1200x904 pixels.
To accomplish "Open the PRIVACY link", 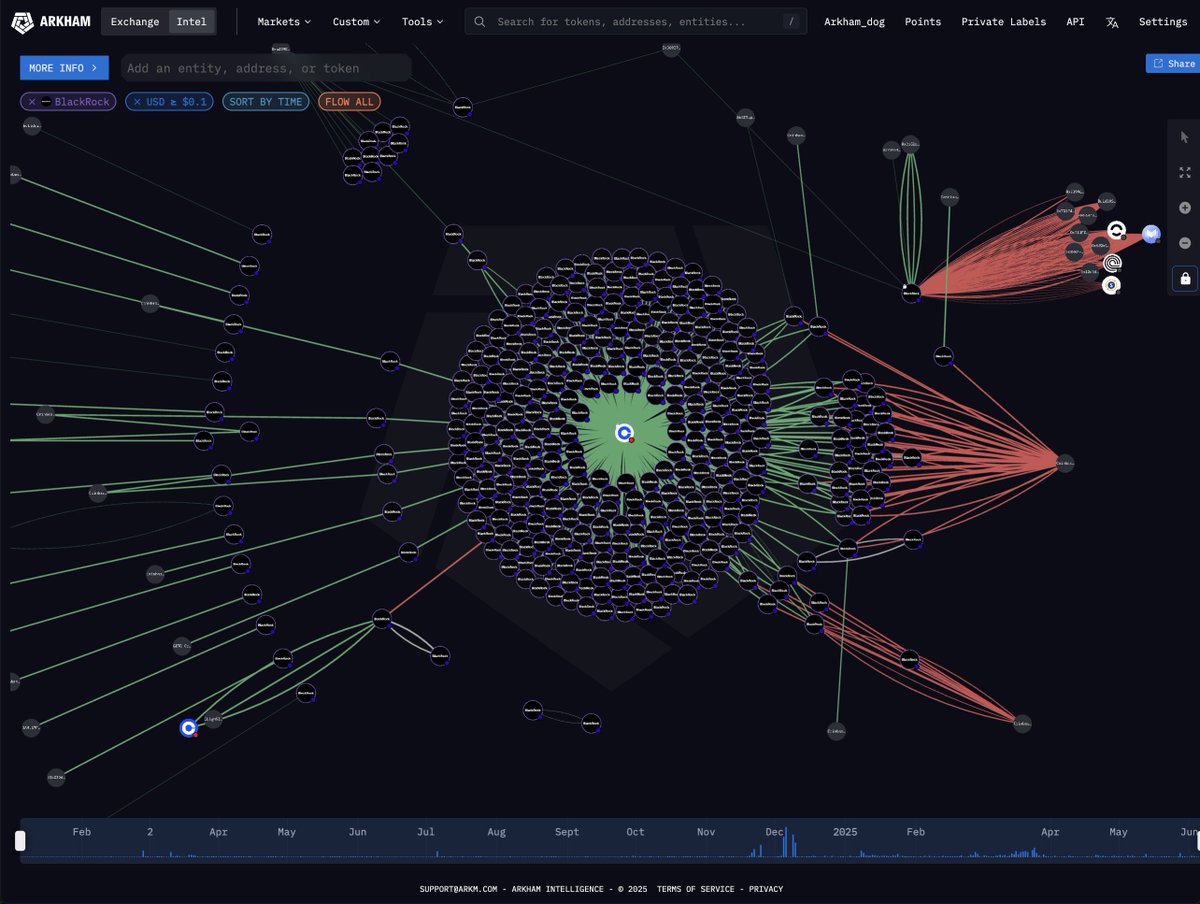I will [x=766, y=889].
